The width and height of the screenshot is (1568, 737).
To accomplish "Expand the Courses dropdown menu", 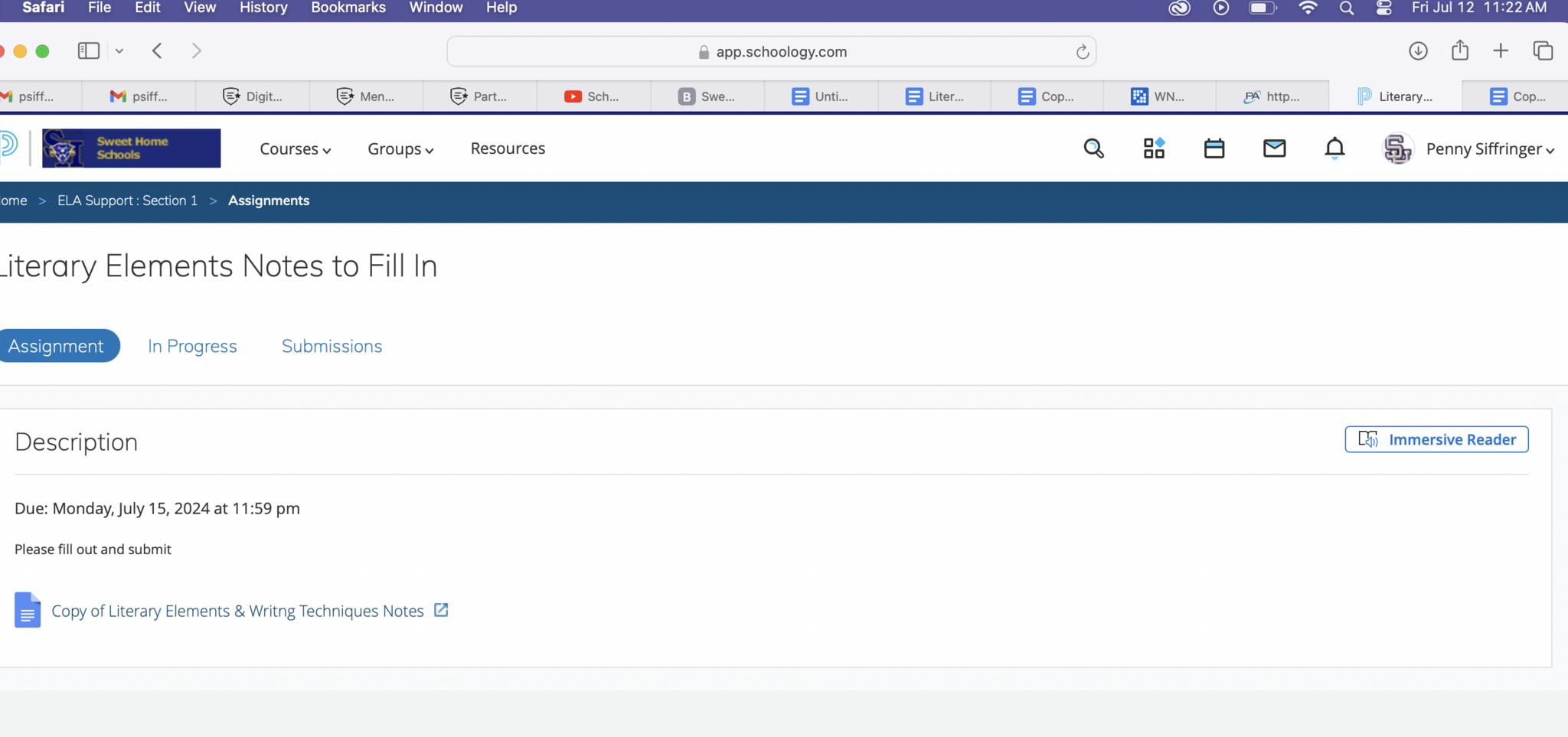I will (295, 149).
